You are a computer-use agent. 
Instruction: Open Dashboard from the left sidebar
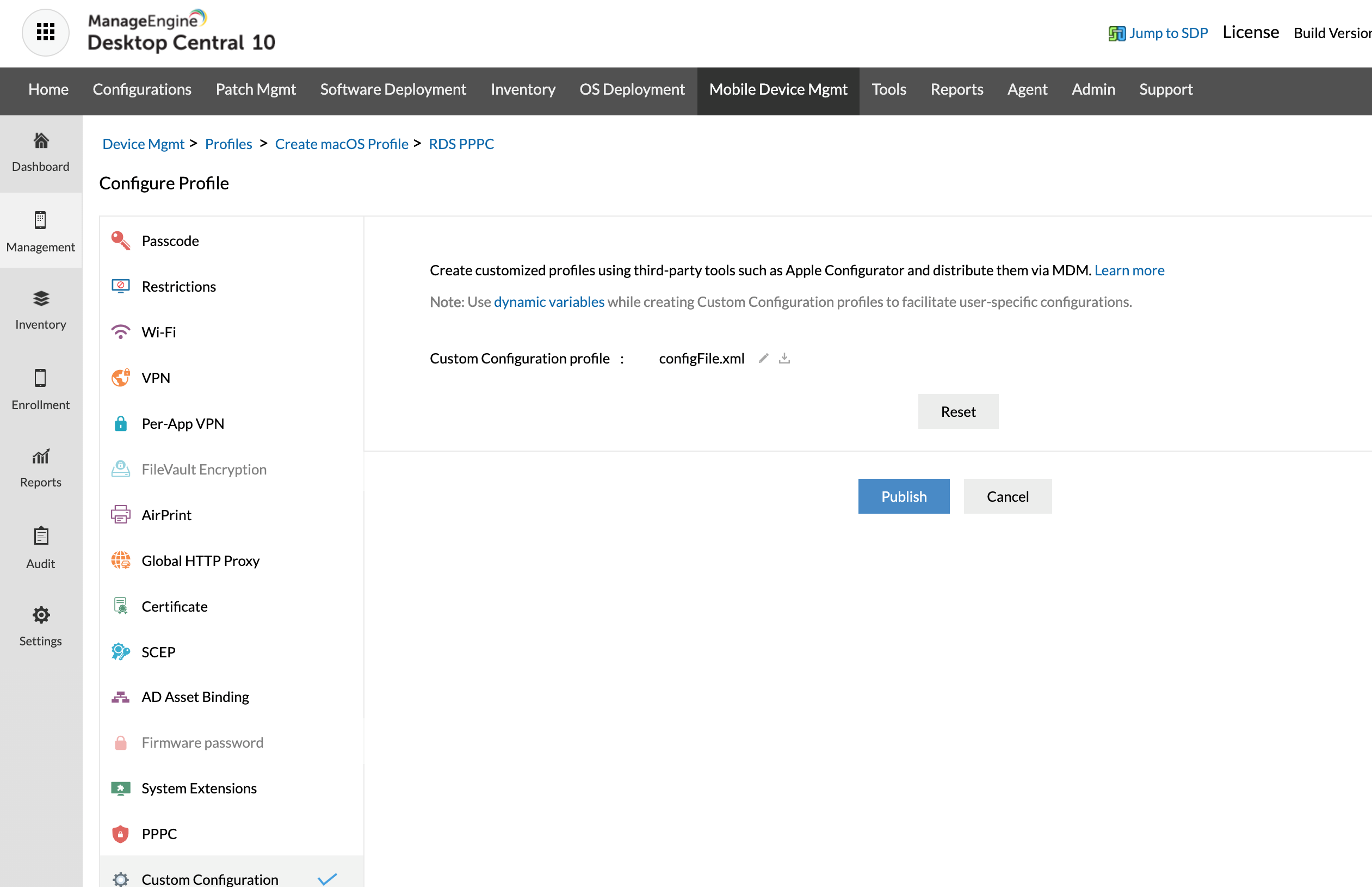[41, 152]
